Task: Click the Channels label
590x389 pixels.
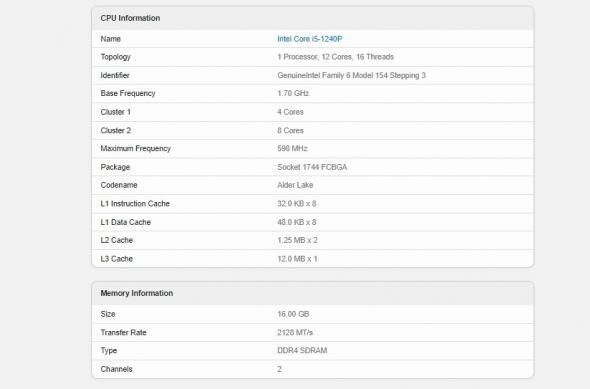Action: pos(116,369)
